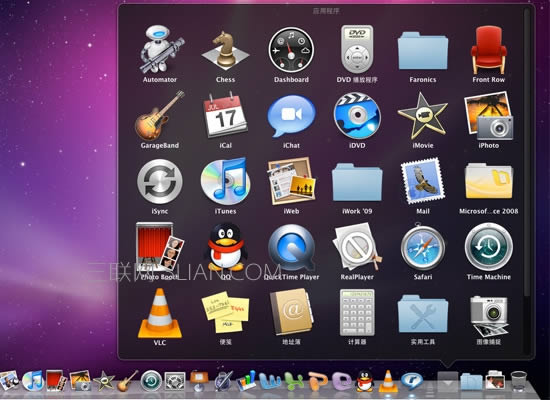Open the Trash in the Dock
This screenshot has width=550, height=400.
pyautogui.click(x=518, y=381)
